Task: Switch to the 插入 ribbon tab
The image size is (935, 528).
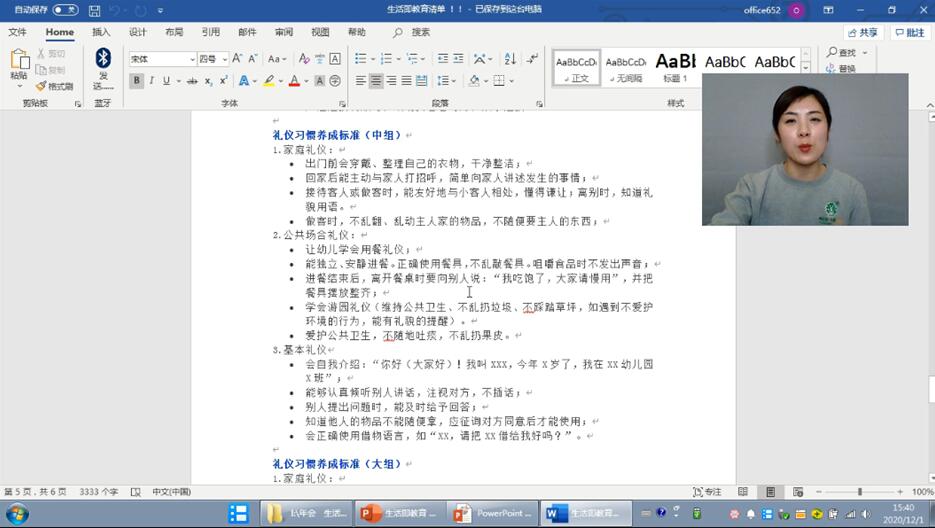Action: click(101, 32)
